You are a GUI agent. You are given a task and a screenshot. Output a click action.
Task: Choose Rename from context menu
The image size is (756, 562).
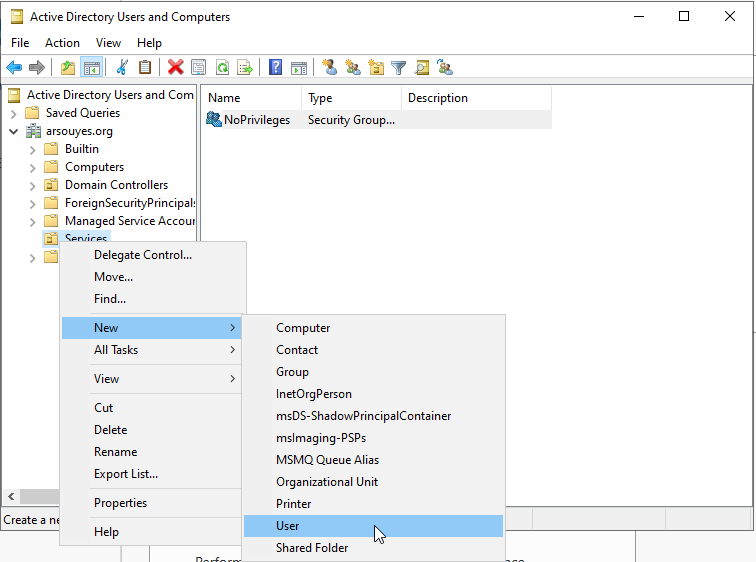point(151,452)
